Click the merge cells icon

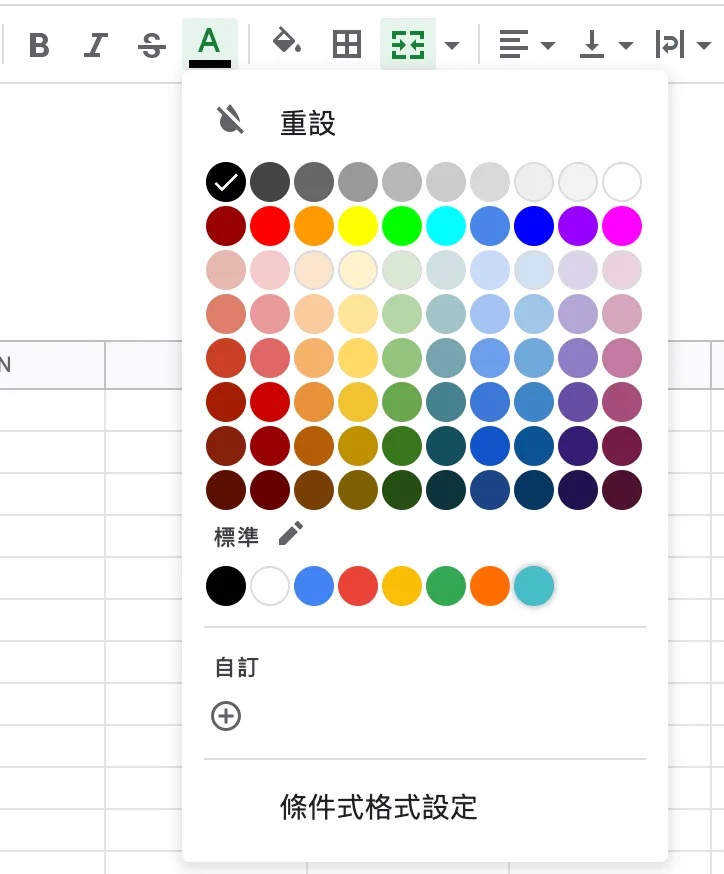[x=407, y=45]
